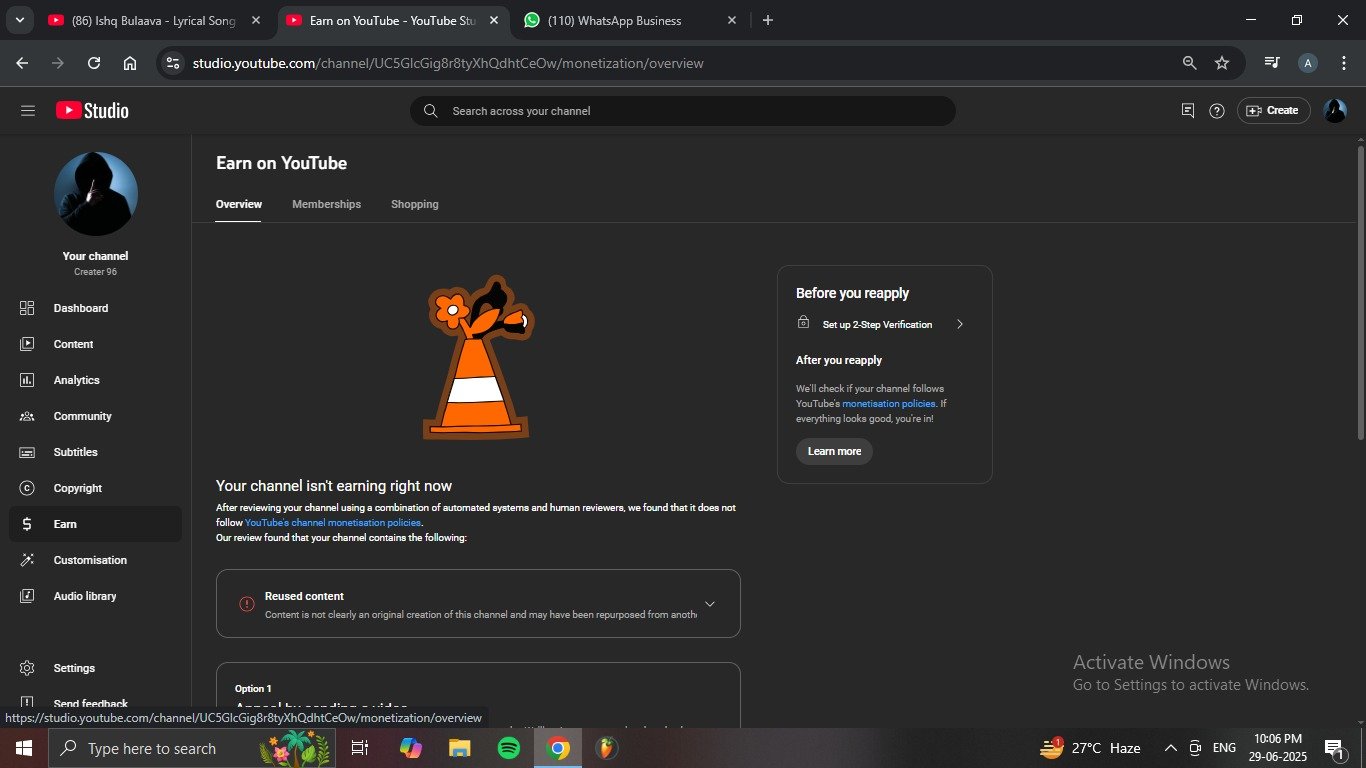Open Analytics bar chart icon
The height and width of the screenshot is (768, 1366).
pos(27,380)
